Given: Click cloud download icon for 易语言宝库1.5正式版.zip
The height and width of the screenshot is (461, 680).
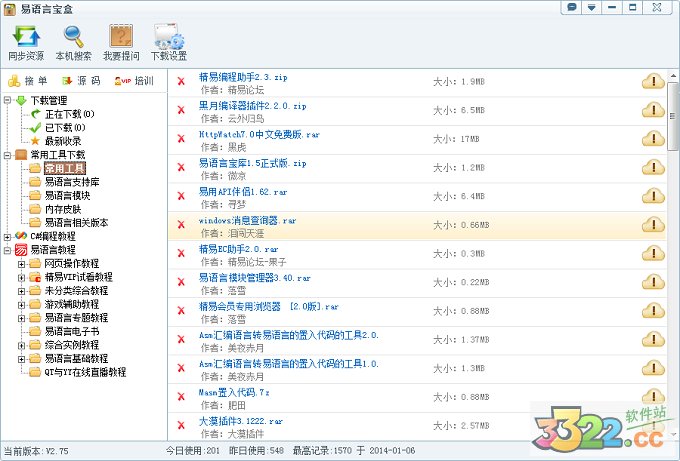Looking at the screenshot, I should (653, 167).
